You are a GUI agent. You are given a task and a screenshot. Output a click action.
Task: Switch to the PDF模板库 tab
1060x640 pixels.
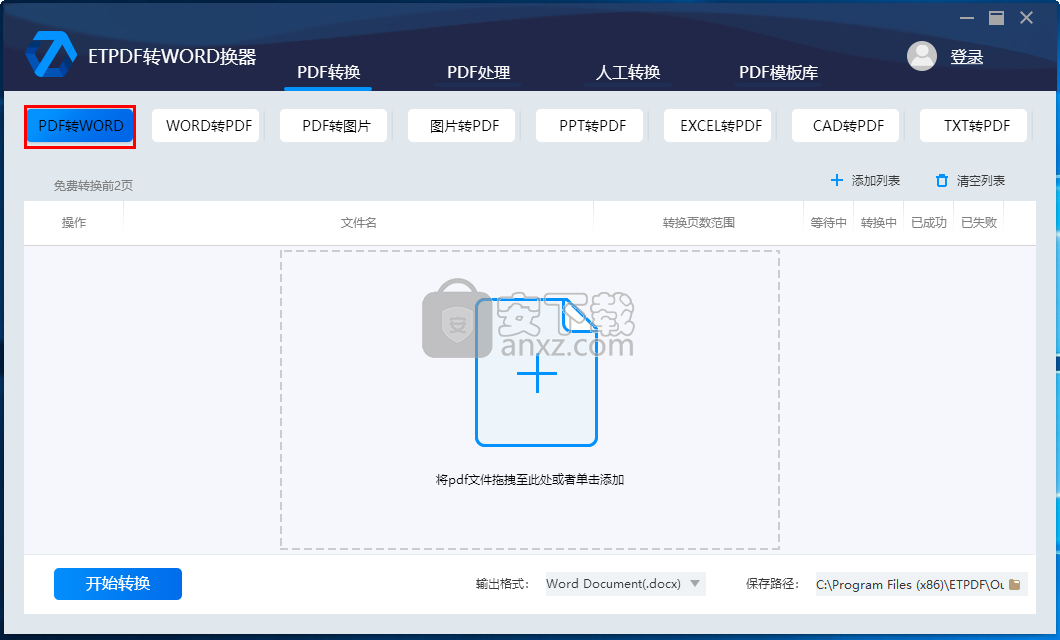tap(778, 72)
